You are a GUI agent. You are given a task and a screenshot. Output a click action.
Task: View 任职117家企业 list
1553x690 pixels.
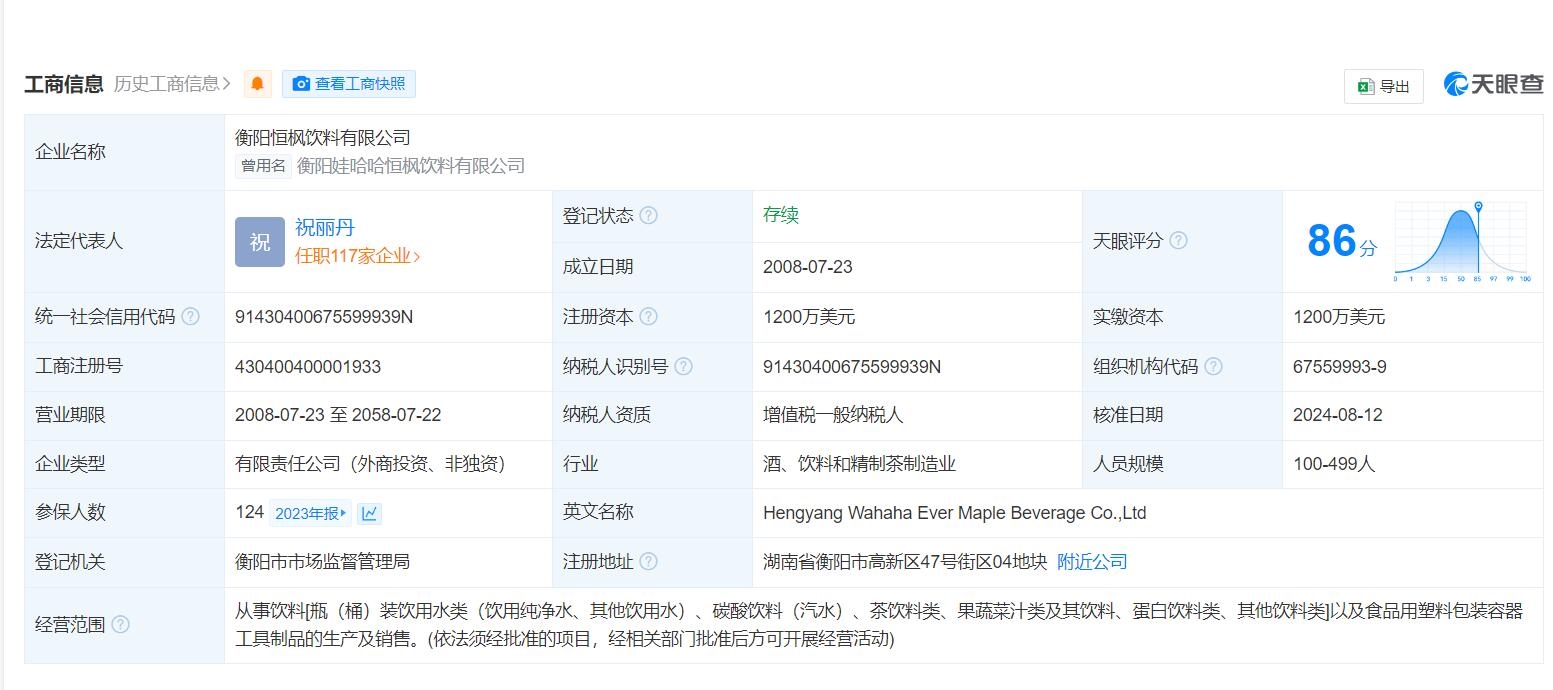tap(357, 256)
